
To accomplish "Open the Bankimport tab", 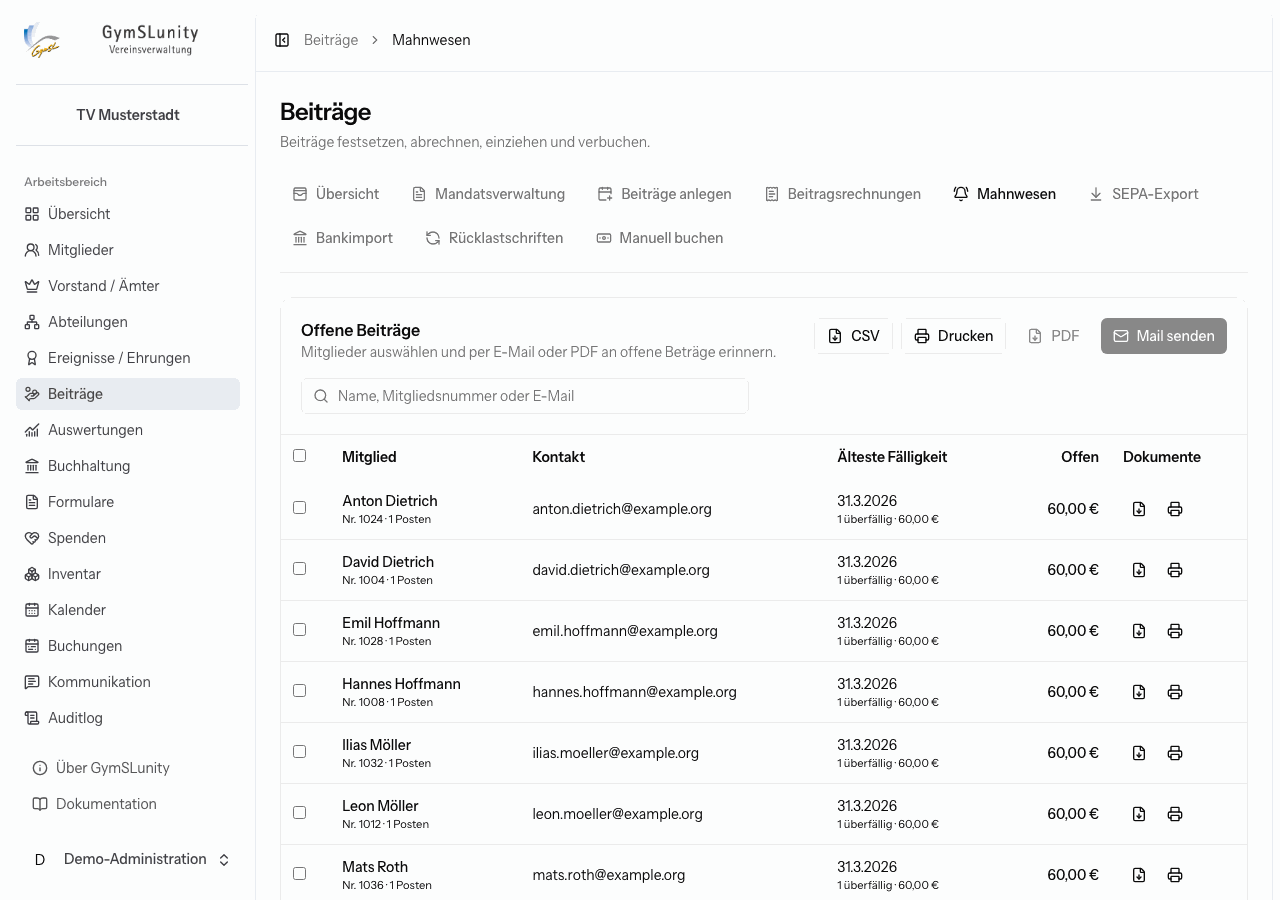I will [342, 238].
